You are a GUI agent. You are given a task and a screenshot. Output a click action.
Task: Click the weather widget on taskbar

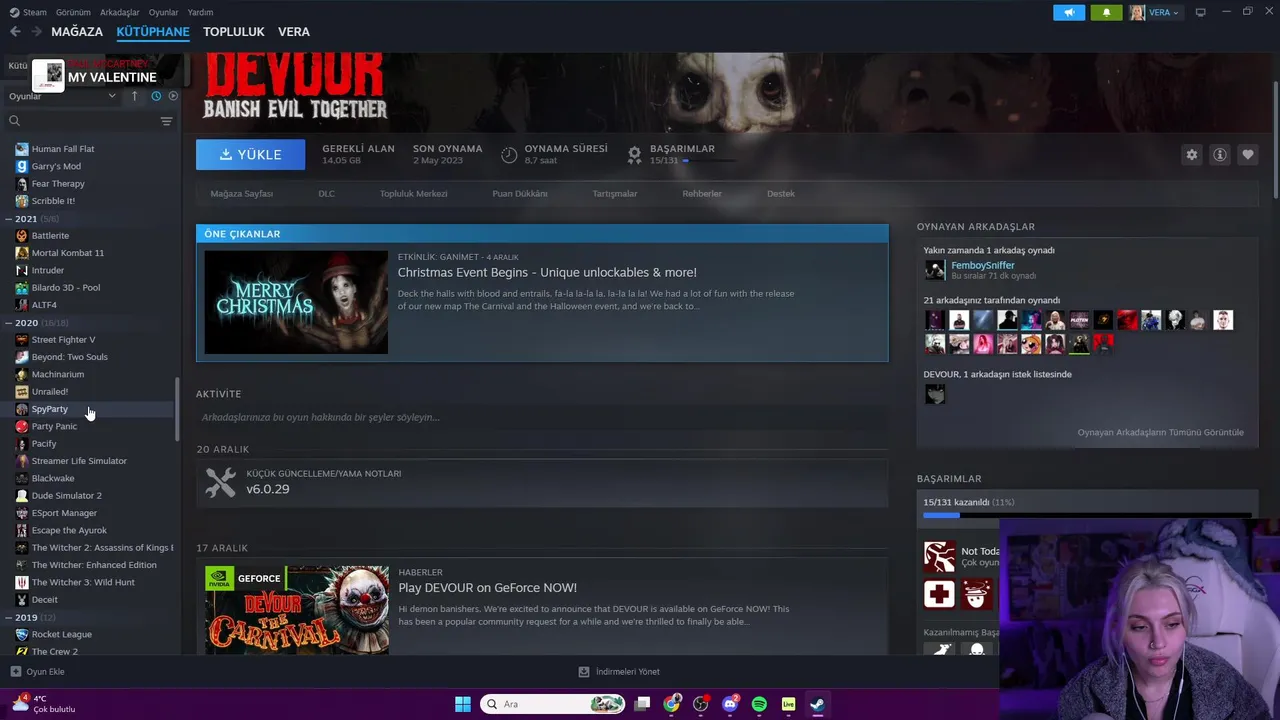pyautogui.click(x=44, y=704)
